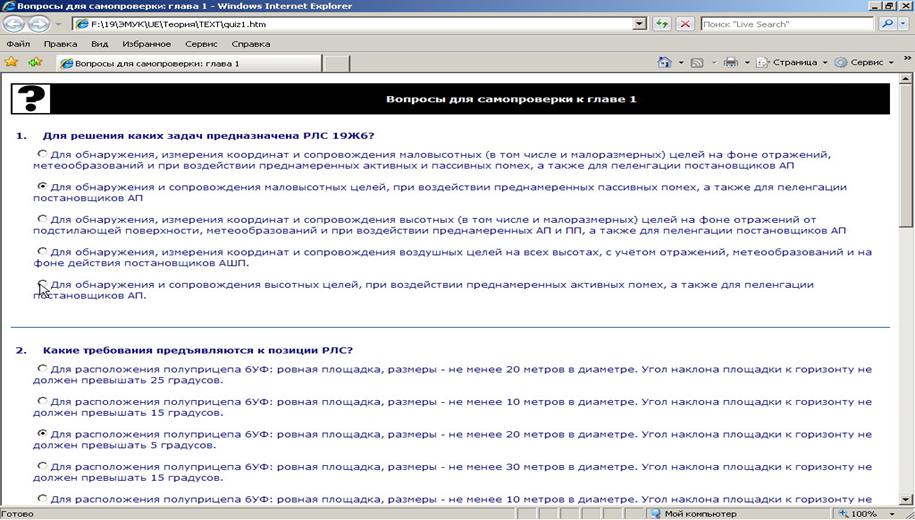This screenshot has height=520, width=915.
Task: Expand the address bar history dropdown
Action: [x=640, y=24]
